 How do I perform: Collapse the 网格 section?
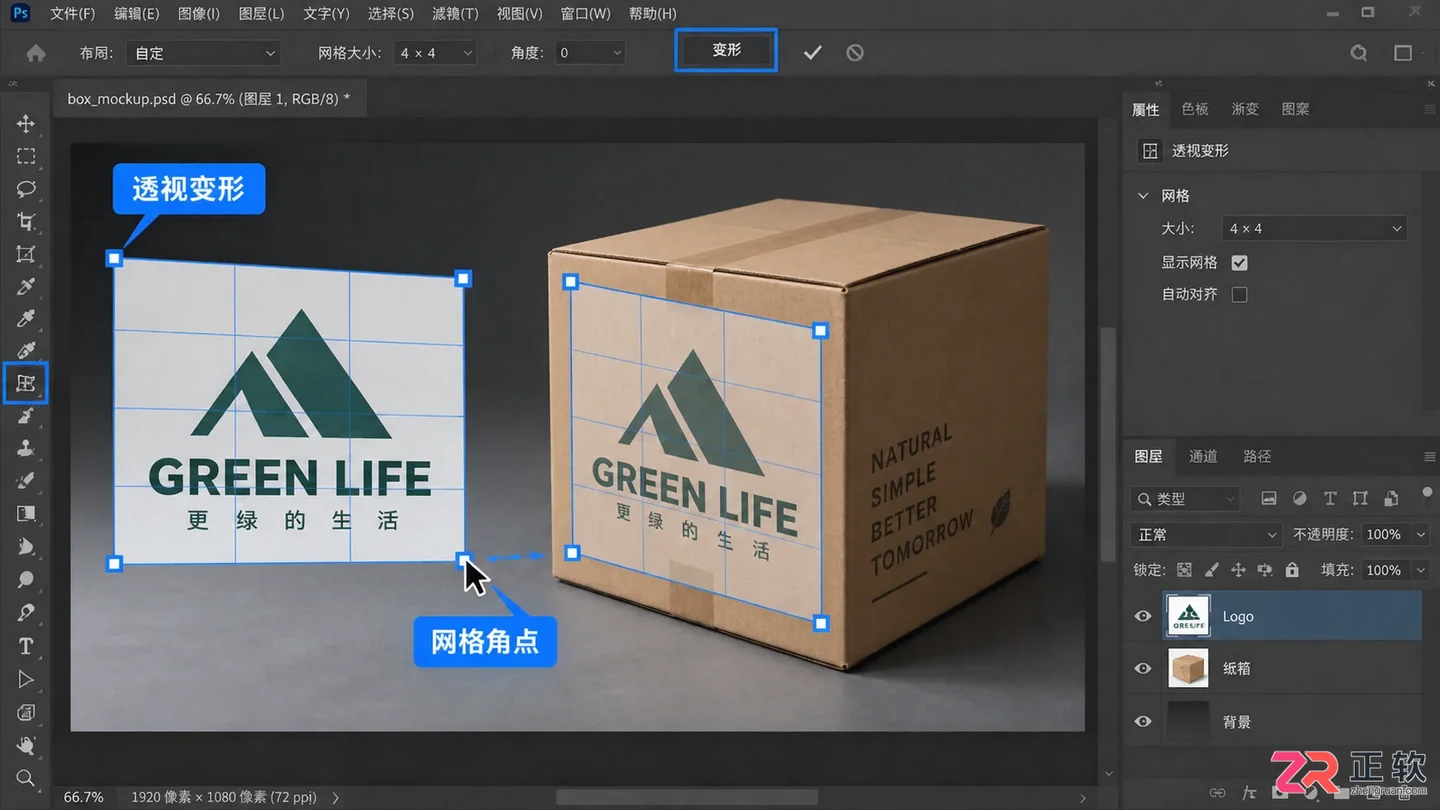tap(1144, 196)
